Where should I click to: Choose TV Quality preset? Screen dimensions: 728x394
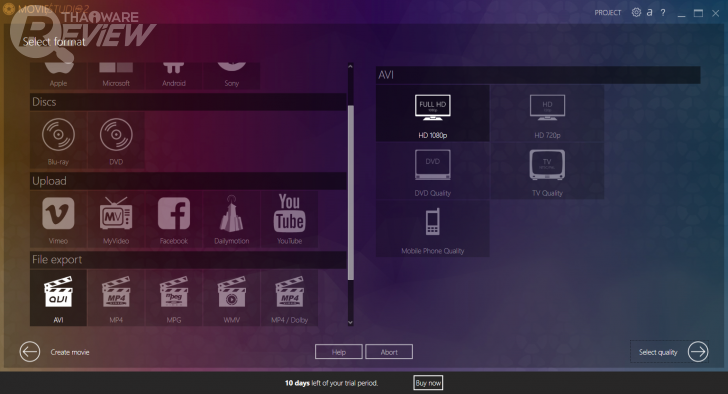(x=547, y=171)
